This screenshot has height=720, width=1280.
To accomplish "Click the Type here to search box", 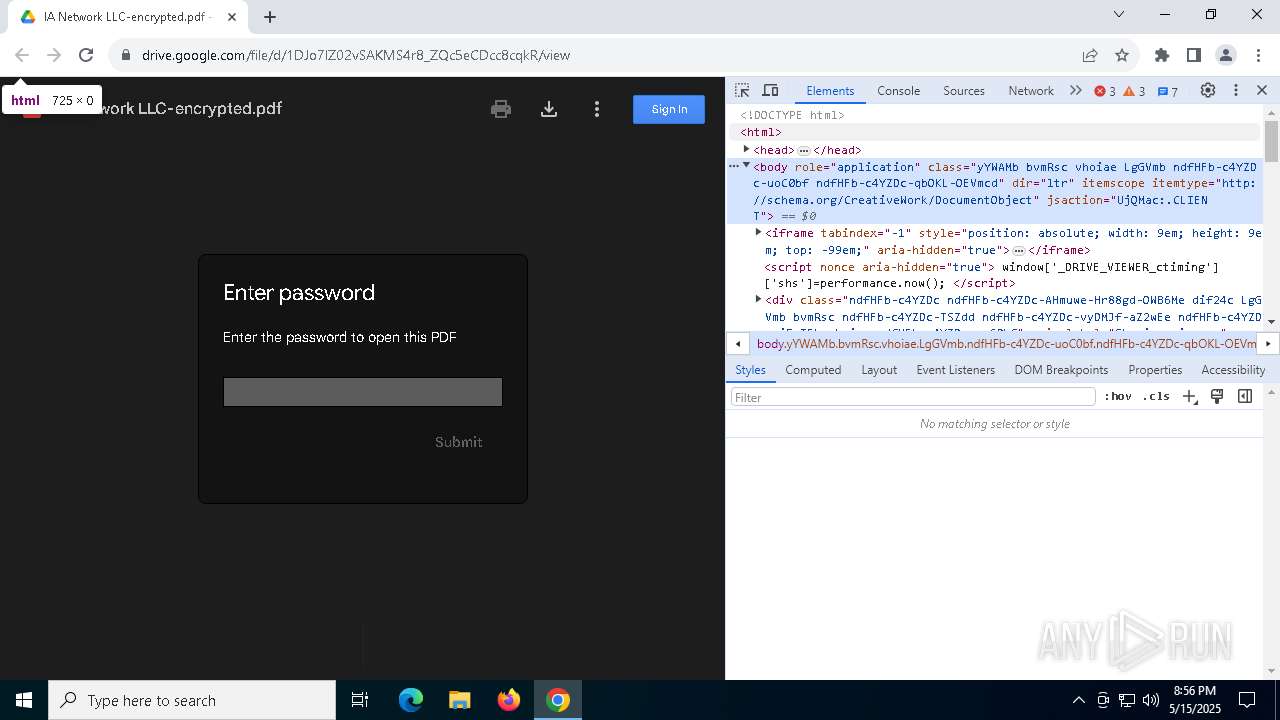I will pyautogui.click(x=192, y=700).
